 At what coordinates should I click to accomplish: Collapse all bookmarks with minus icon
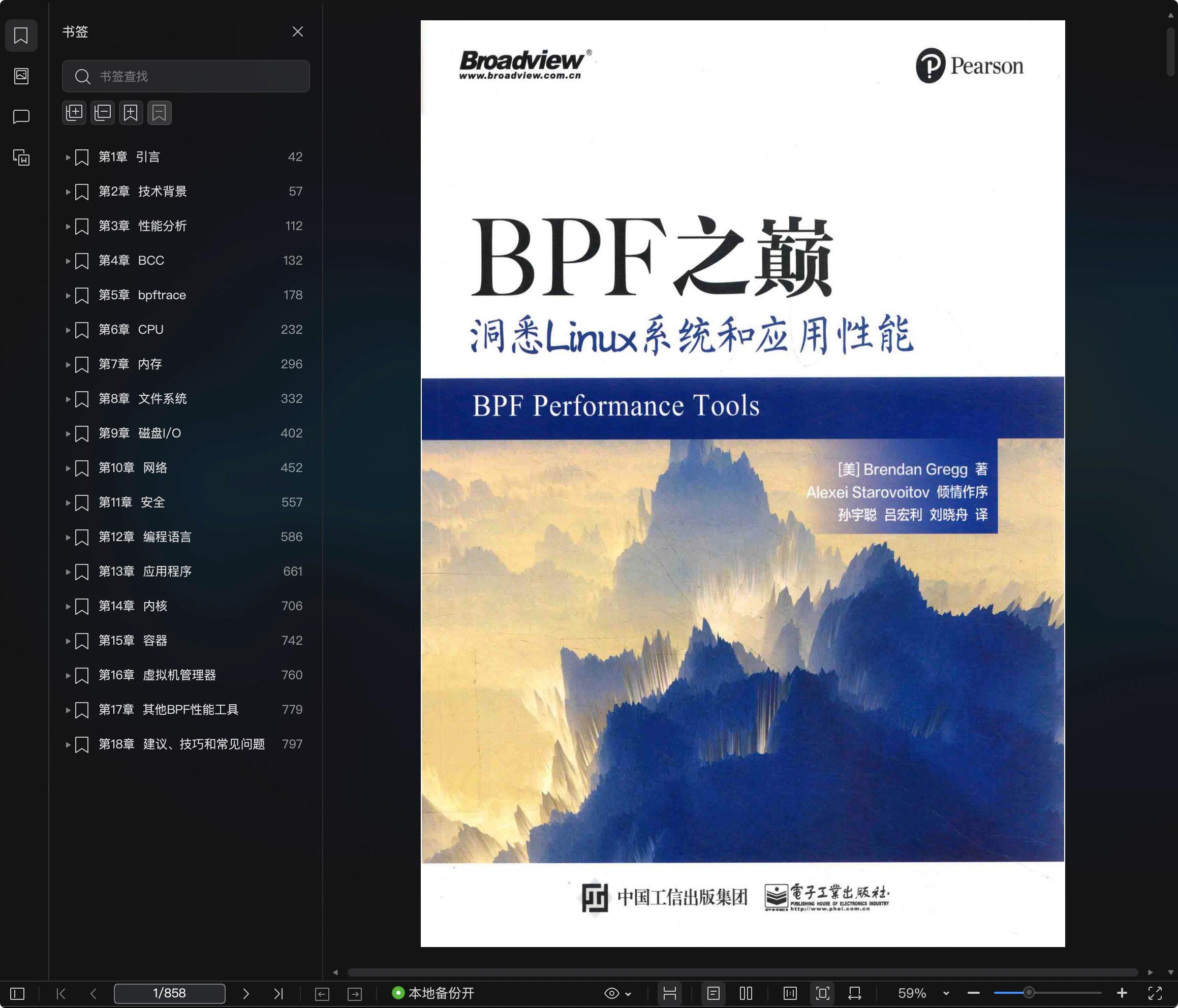(x=103, y=113)
